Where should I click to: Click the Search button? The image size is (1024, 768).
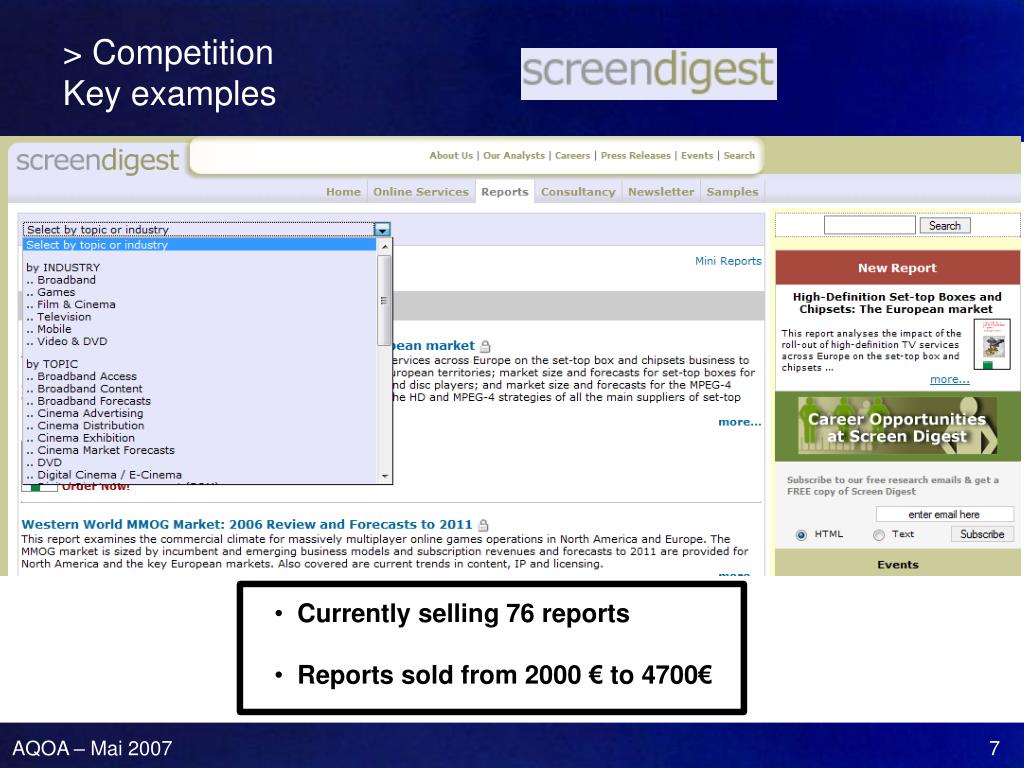(945, 225)
